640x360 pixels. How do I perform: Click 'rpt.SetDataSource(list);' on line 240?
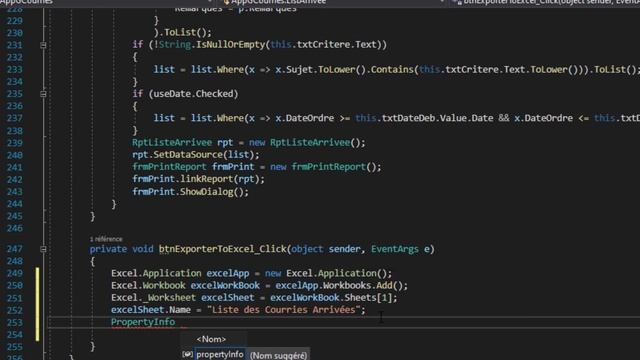click(x=196, y=155)
